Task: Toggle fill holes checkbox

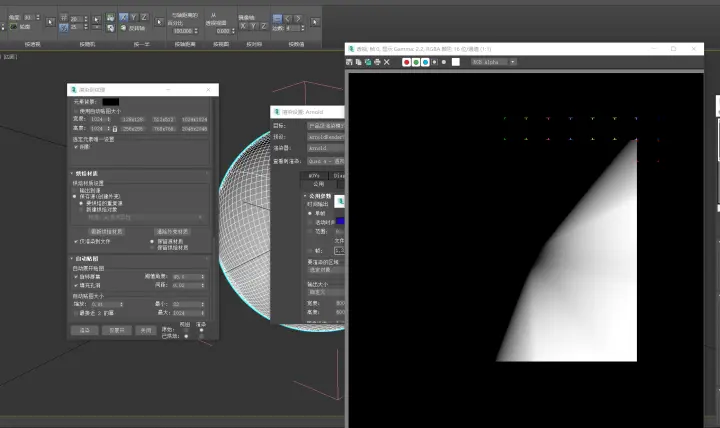Action: coord(76,286)
